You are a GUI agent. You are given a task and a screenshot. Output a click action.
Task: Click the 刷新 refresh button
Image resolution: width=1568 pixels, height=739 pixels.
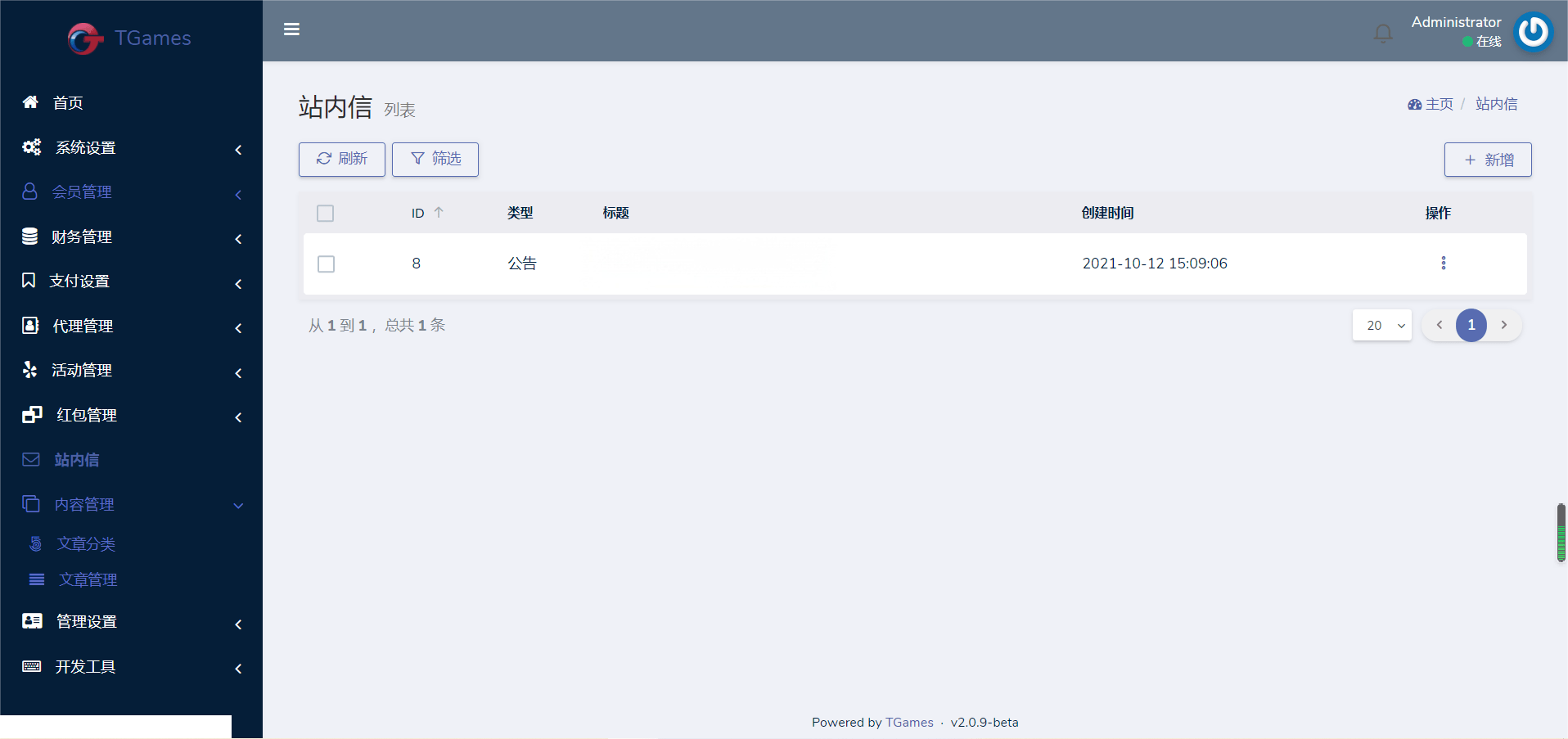pos(341,159)
